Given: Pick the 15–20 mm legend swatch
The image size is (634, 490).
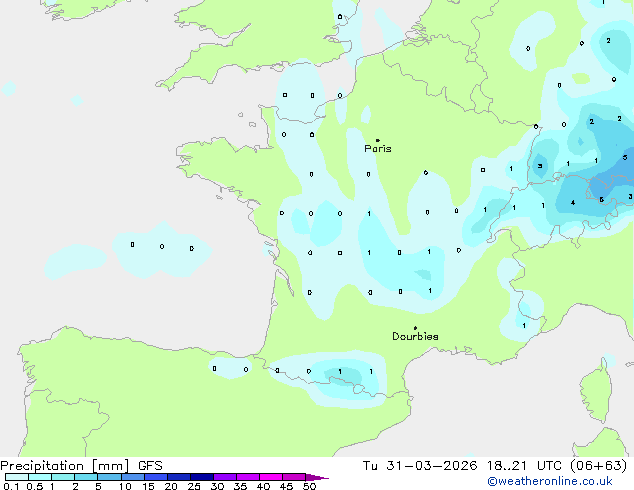Looking at the screenshot, I should 155,477.
